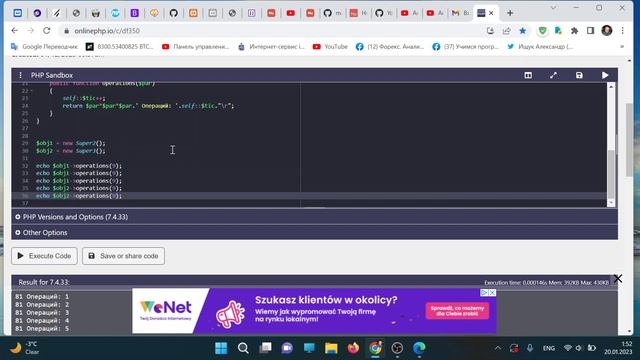Run code with the Sandbox play icon
640x360 pixels.
605,75
